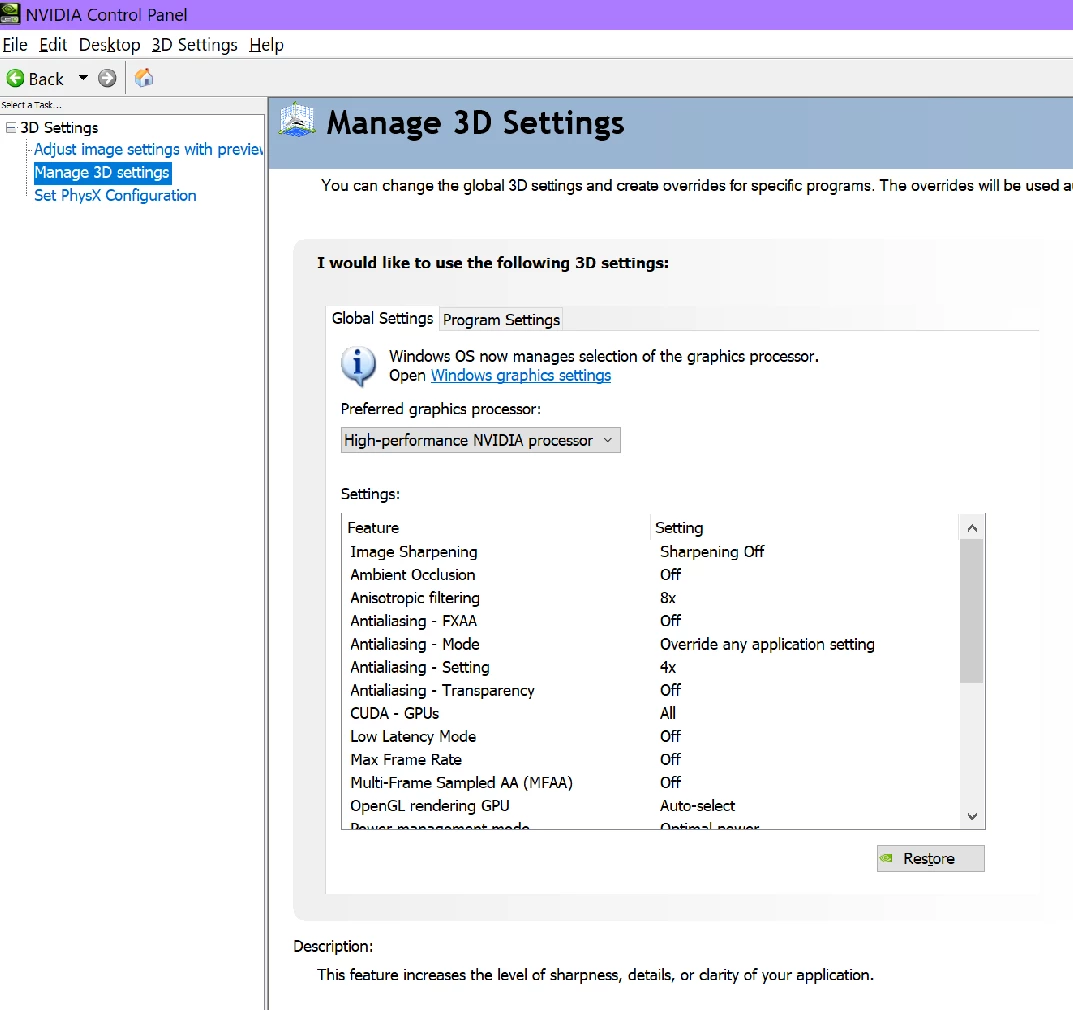Click the Sharpening Off setting value

tap(712, 552)
